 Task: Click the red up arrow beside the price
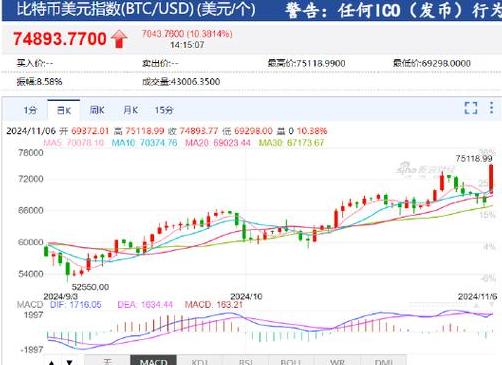pos(119,39)
